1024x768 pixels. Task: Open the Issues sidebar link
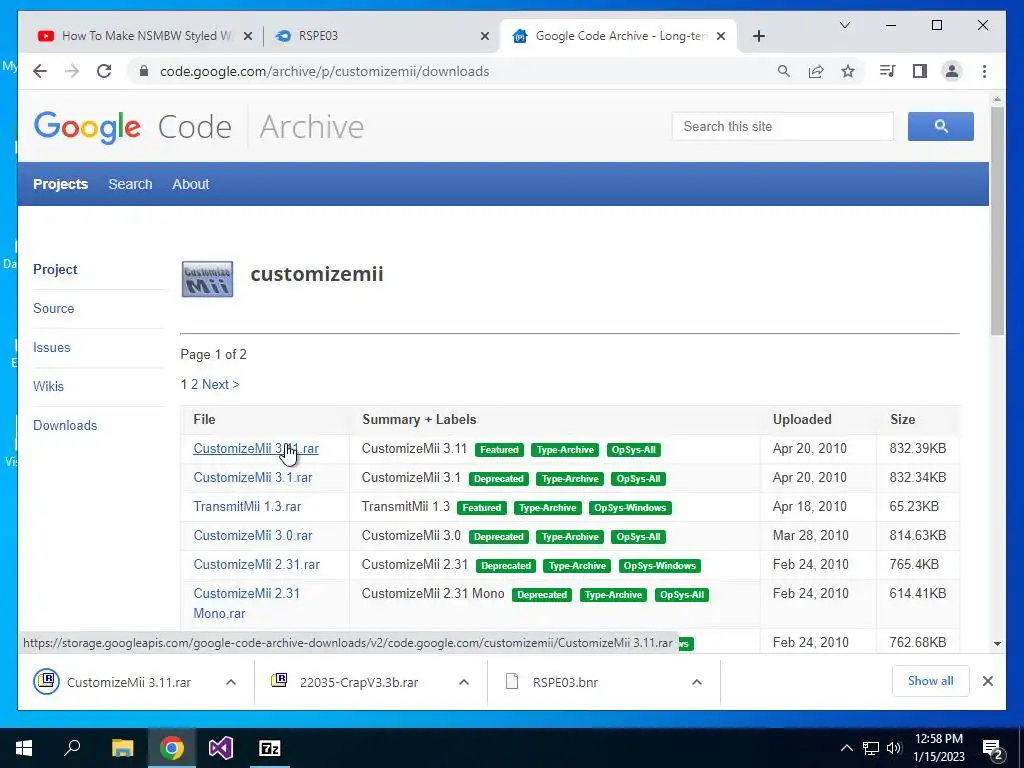[52, 347]
